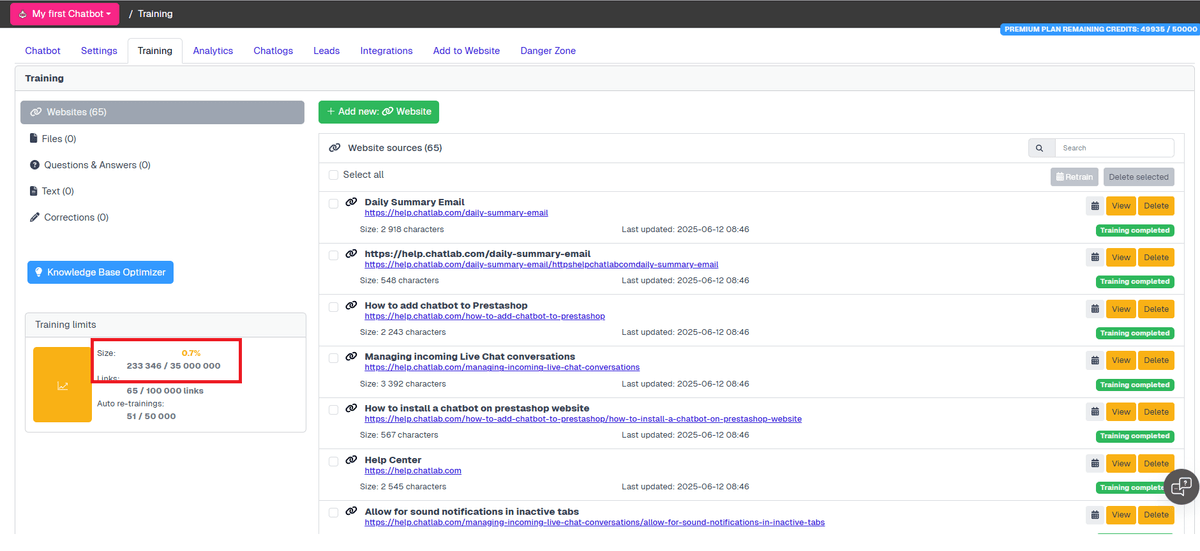Click calendar icon for Managing incoming Live Chat conversations
1200x551 pixels.
(1094, 360)
